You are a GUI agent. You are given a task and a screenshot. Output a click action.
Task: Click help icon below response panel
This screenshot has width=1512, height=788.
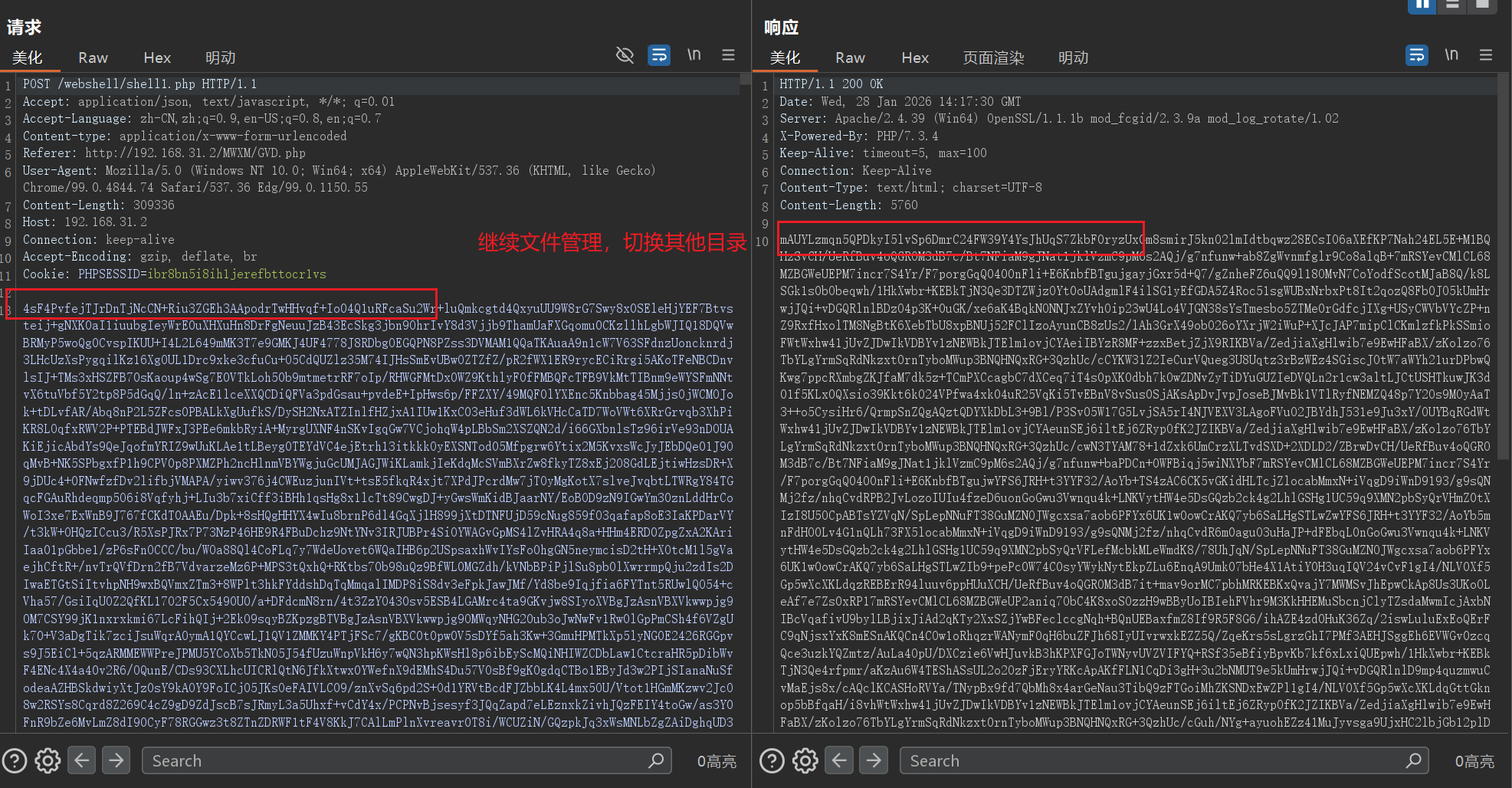pos(772,760)
